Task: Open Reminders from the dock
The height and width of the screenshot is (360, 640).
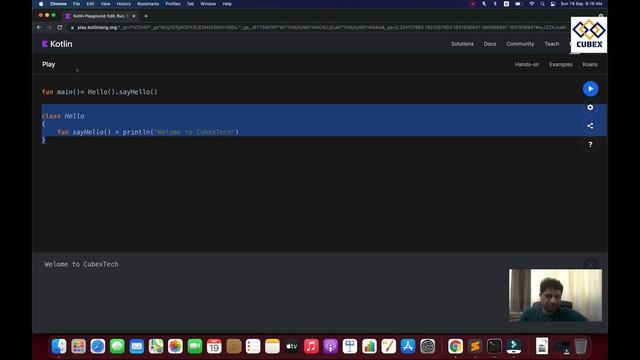Action: [253, 346]
